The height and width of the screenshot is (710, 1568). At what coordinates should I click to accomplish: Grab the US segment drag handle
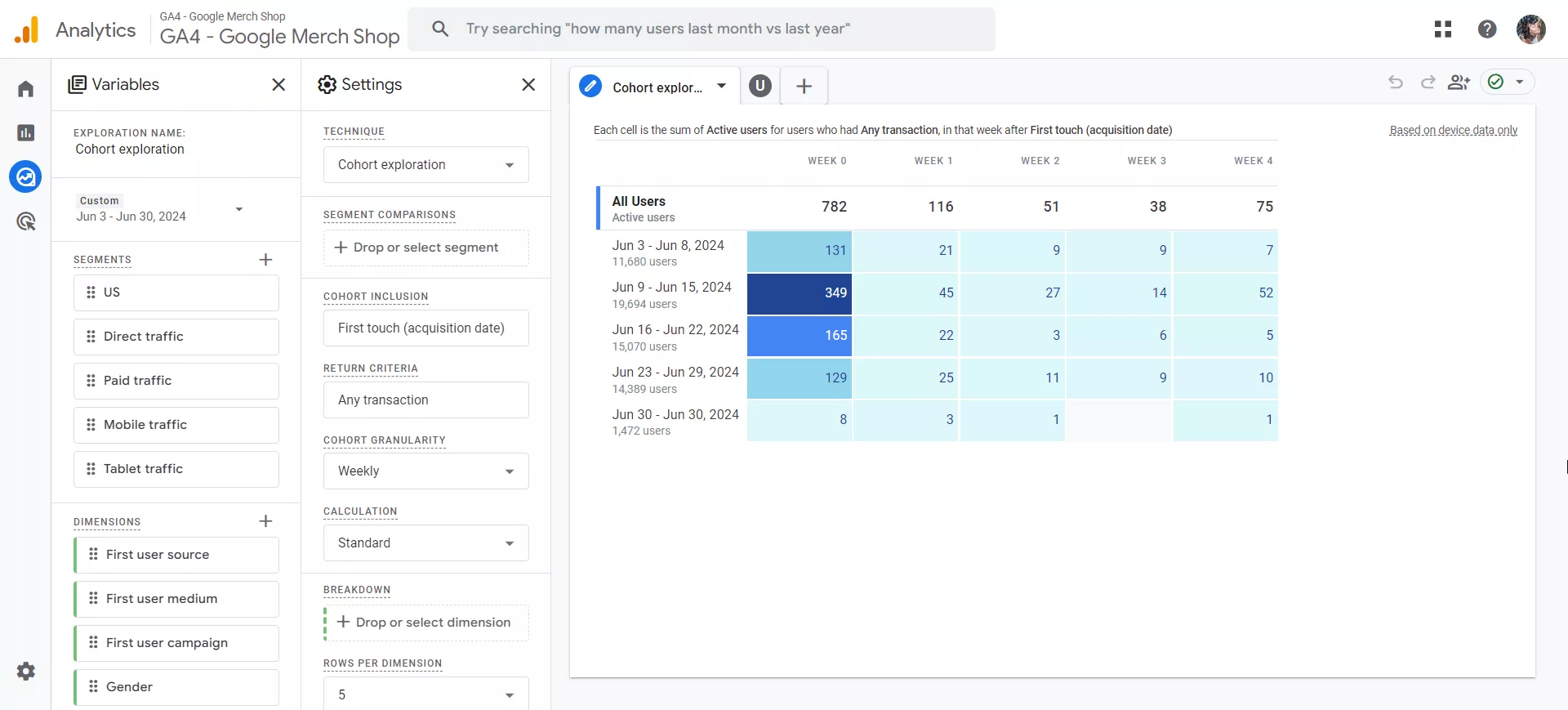coord(91,292)
